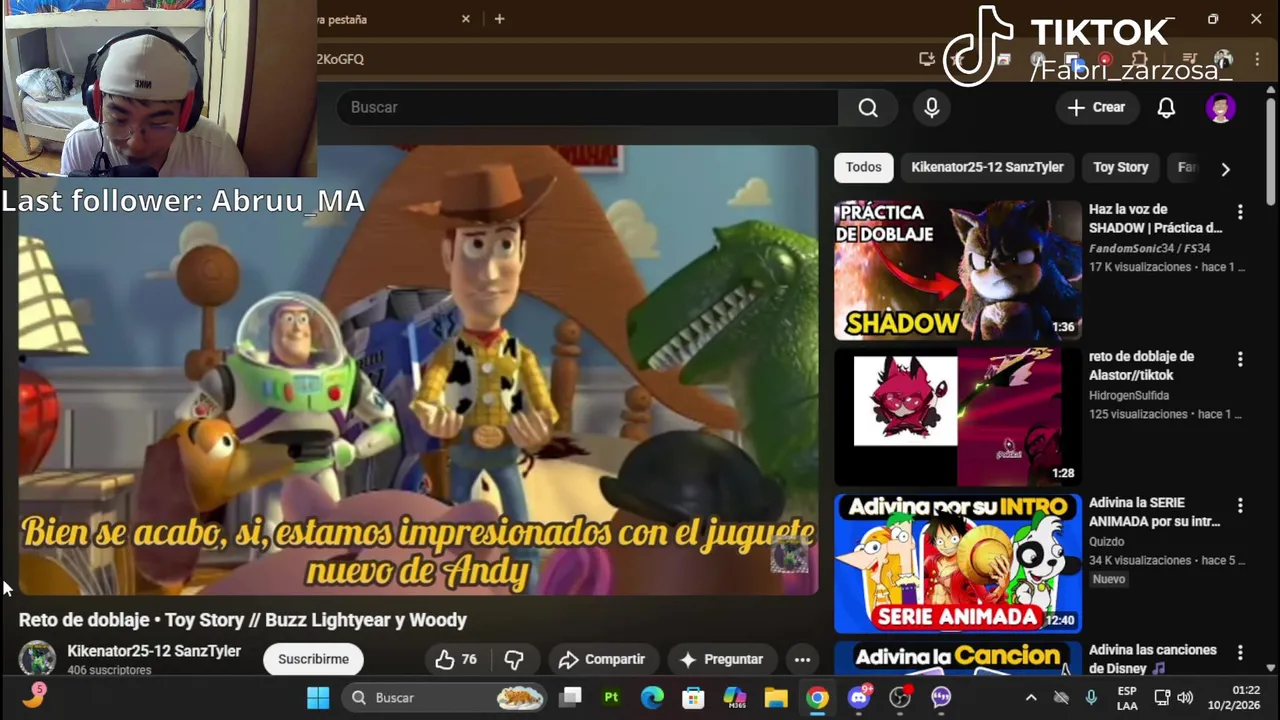Open title Adivina la SERIE ANIMADA por su intro
The width and height of the screenshot is (1280, 720).
(1154, 513)
